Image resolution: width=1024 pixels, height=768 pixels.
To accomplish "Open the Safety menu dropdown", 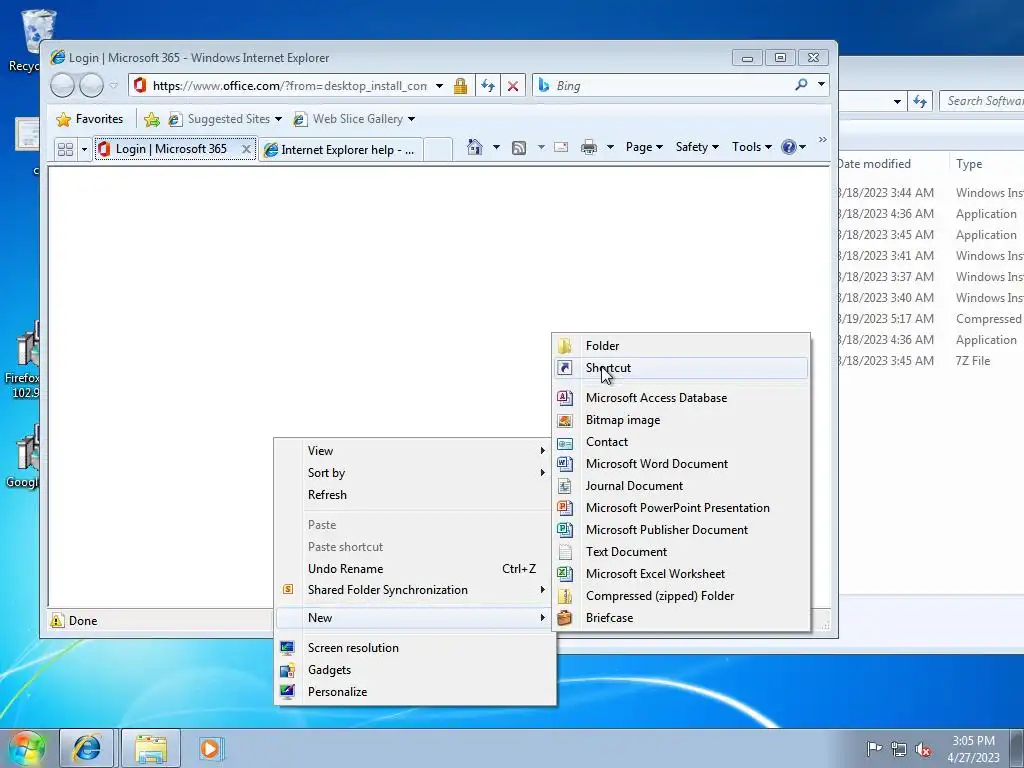I will pyautogui.click(x=697, y=147).
